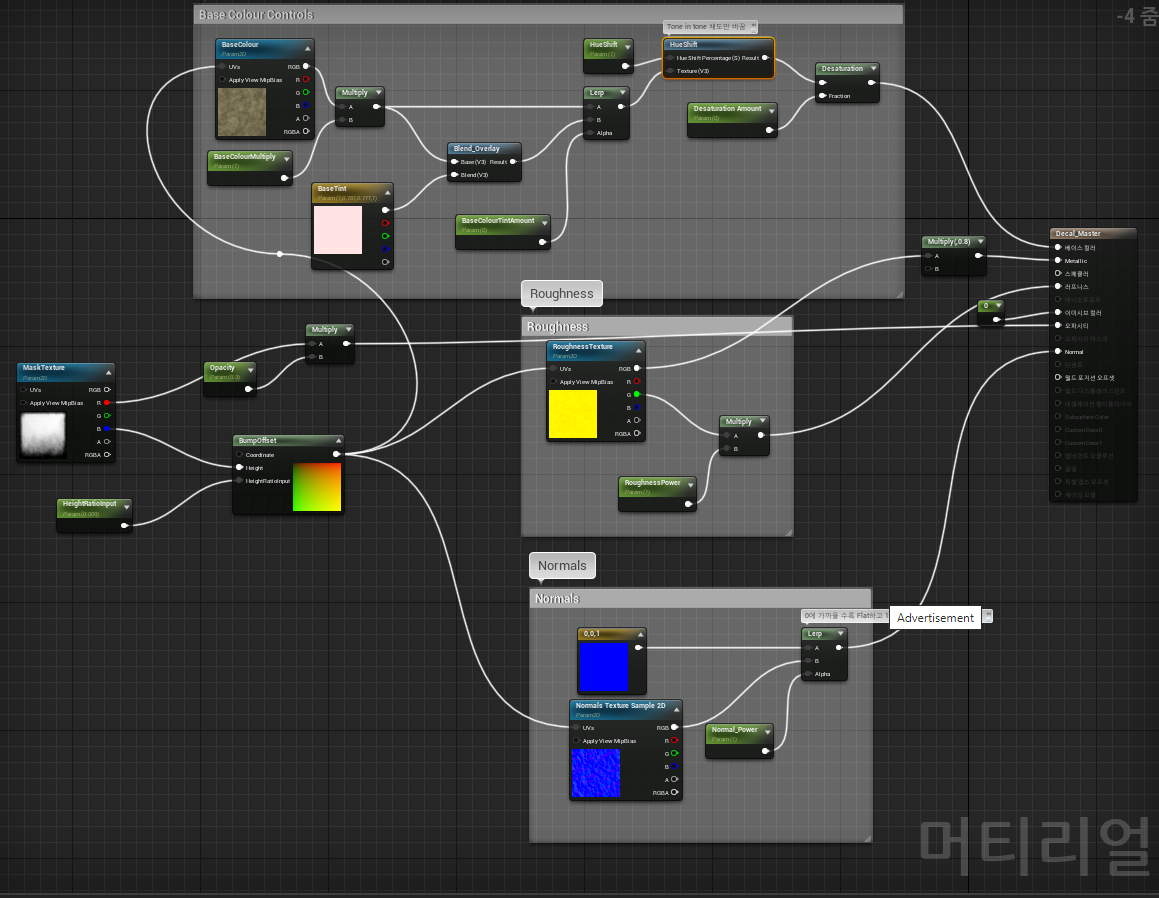Screen dimensions: 1159x898
Task: Toggle the pin beside the Advertisement comment bubble
Action: pos(987,616)
